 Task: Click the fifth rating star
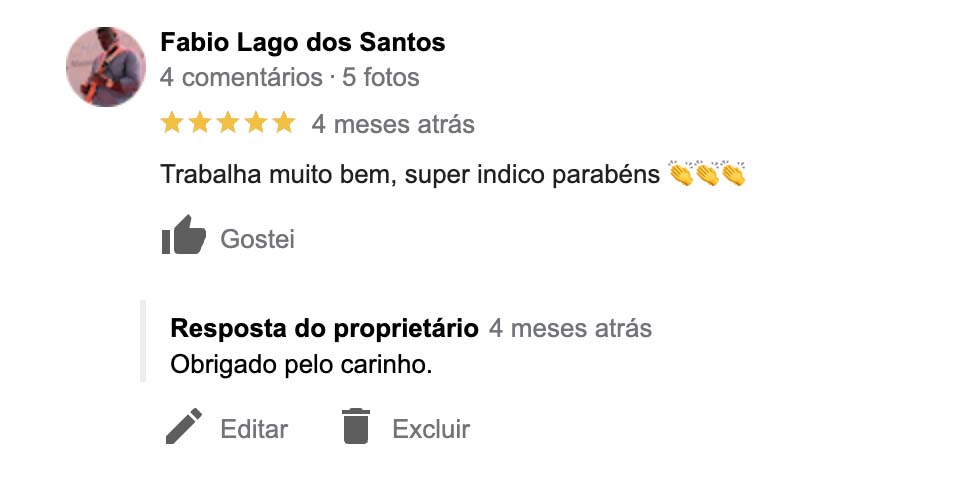284,123
